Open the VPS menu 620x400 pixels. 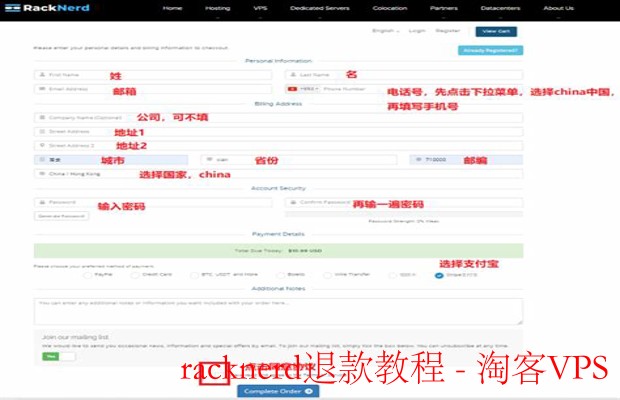point(260,8)
